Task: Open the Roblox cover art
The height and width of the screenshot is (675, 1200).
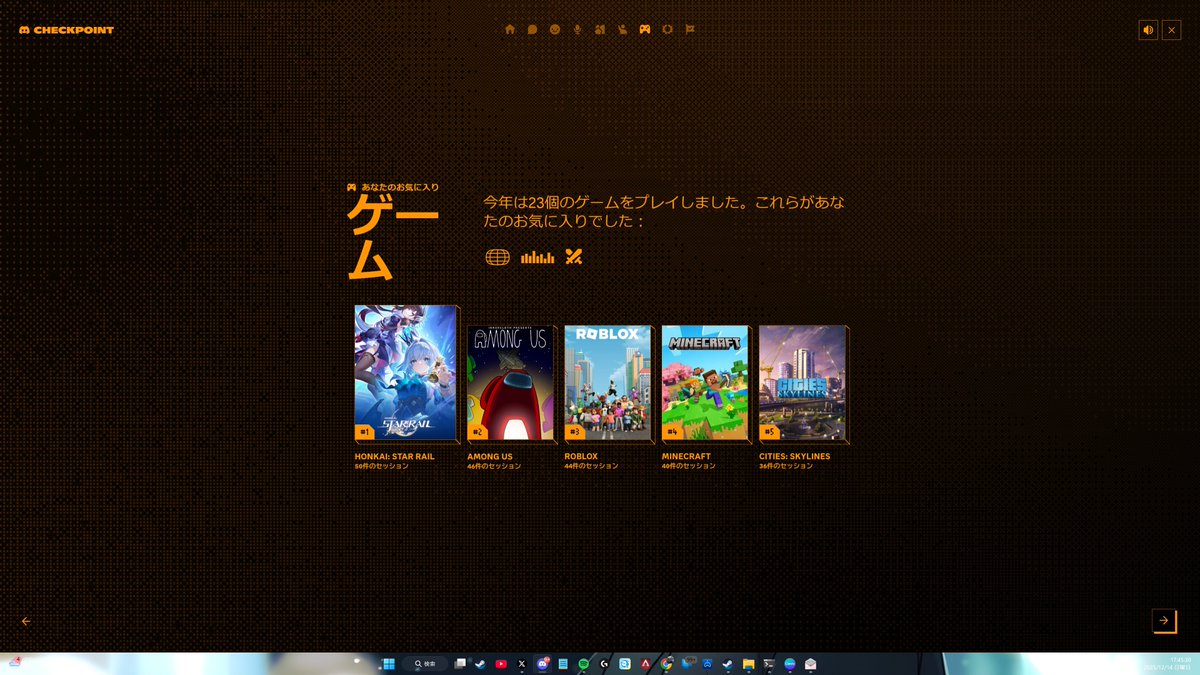Action: tap(608, 383)
